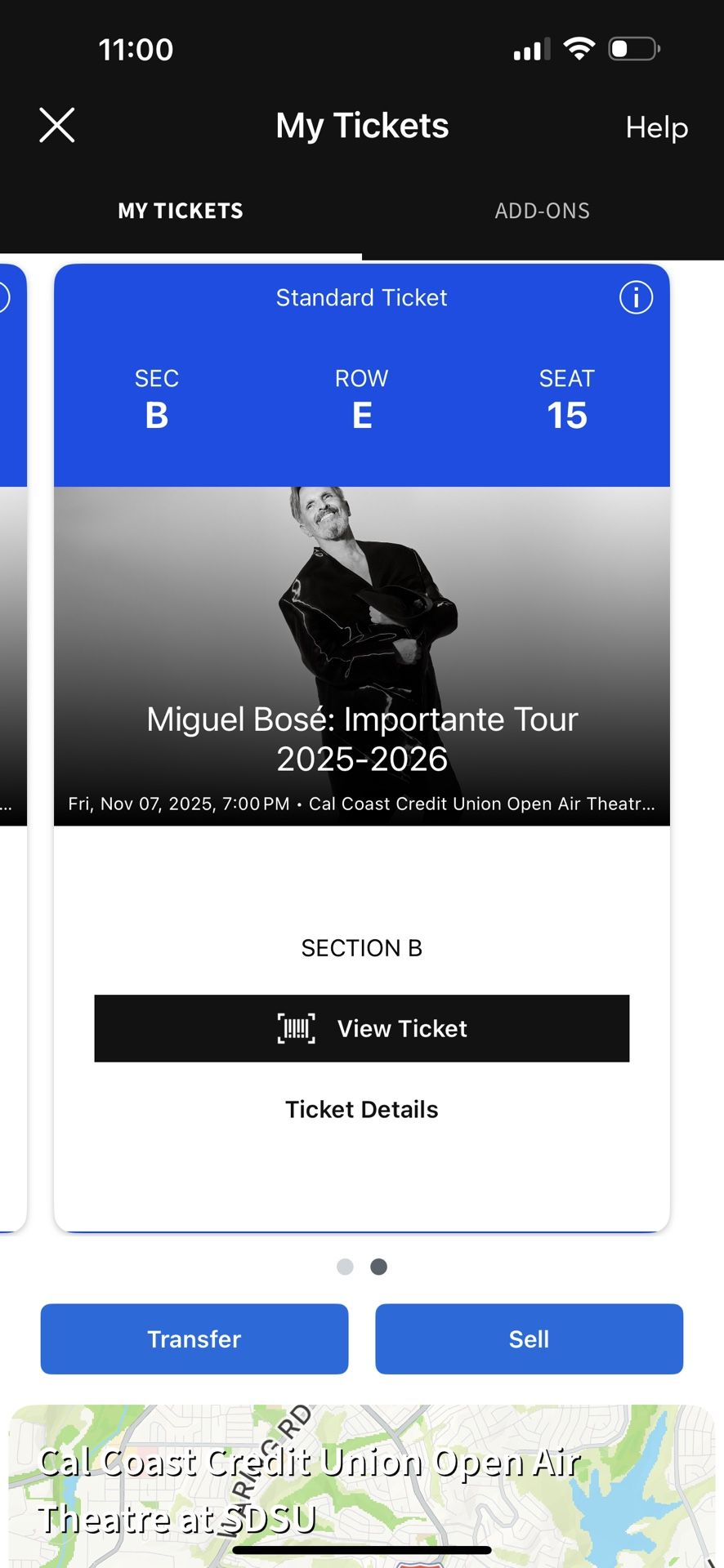Tap the ticket info circle icon
Viewport: 724px width, 1568px height.
pyautogui.click(x=636, y=297)
